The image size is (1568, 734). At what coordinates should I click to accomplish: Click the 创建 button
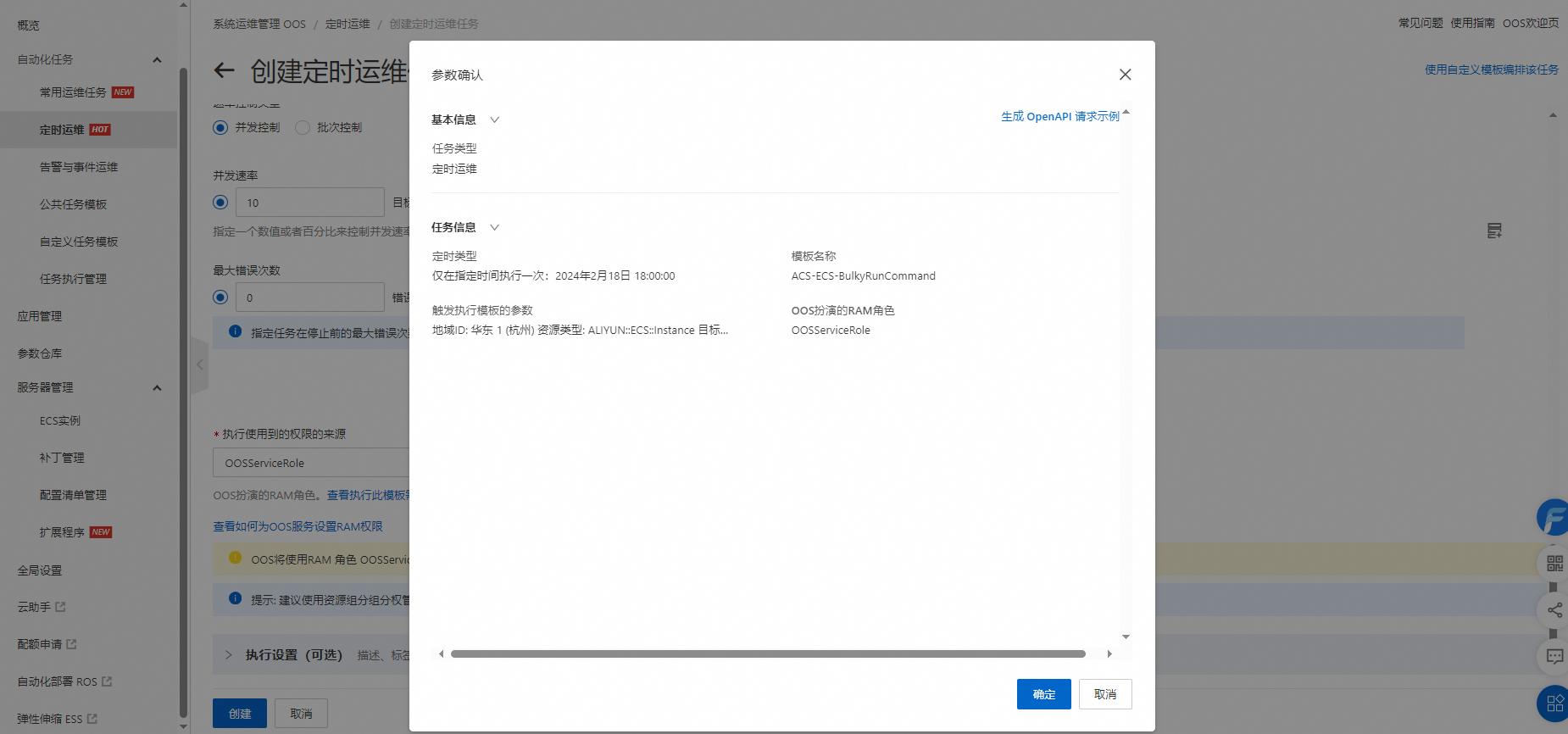(240, 714)
